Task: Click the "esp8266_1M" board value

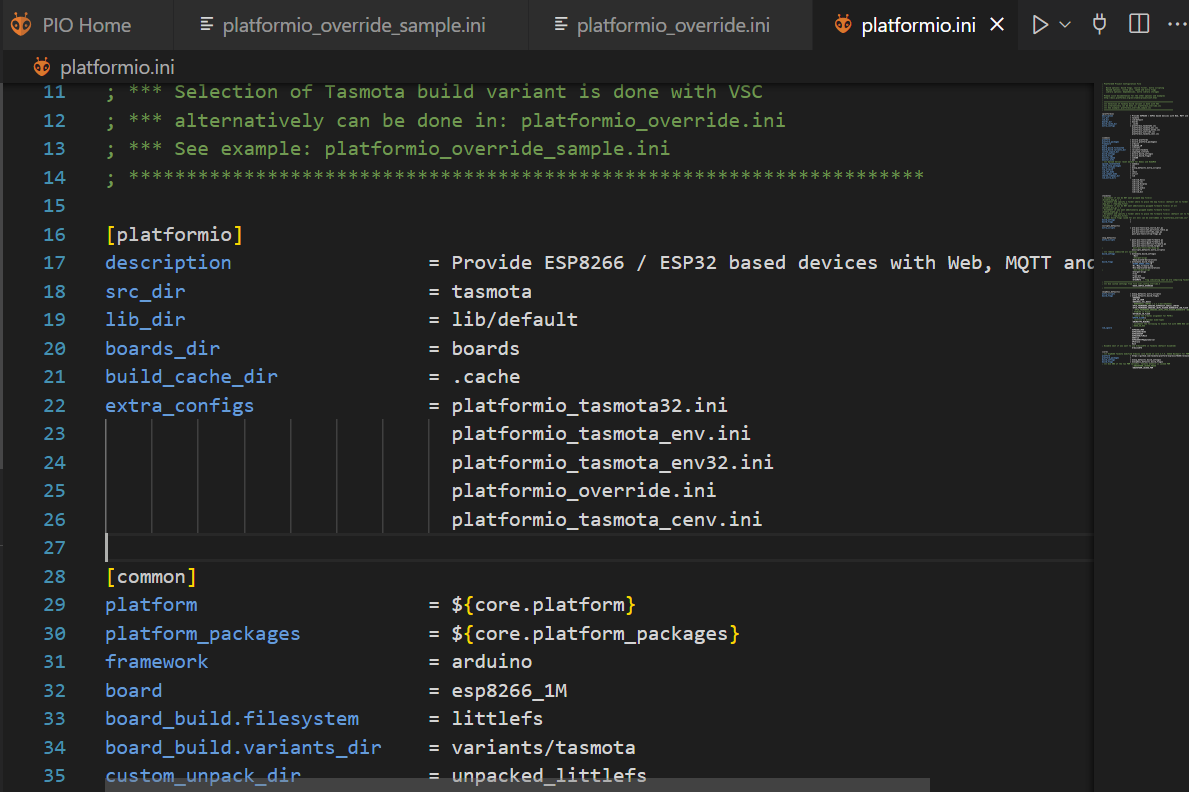Action: [510, 690]
